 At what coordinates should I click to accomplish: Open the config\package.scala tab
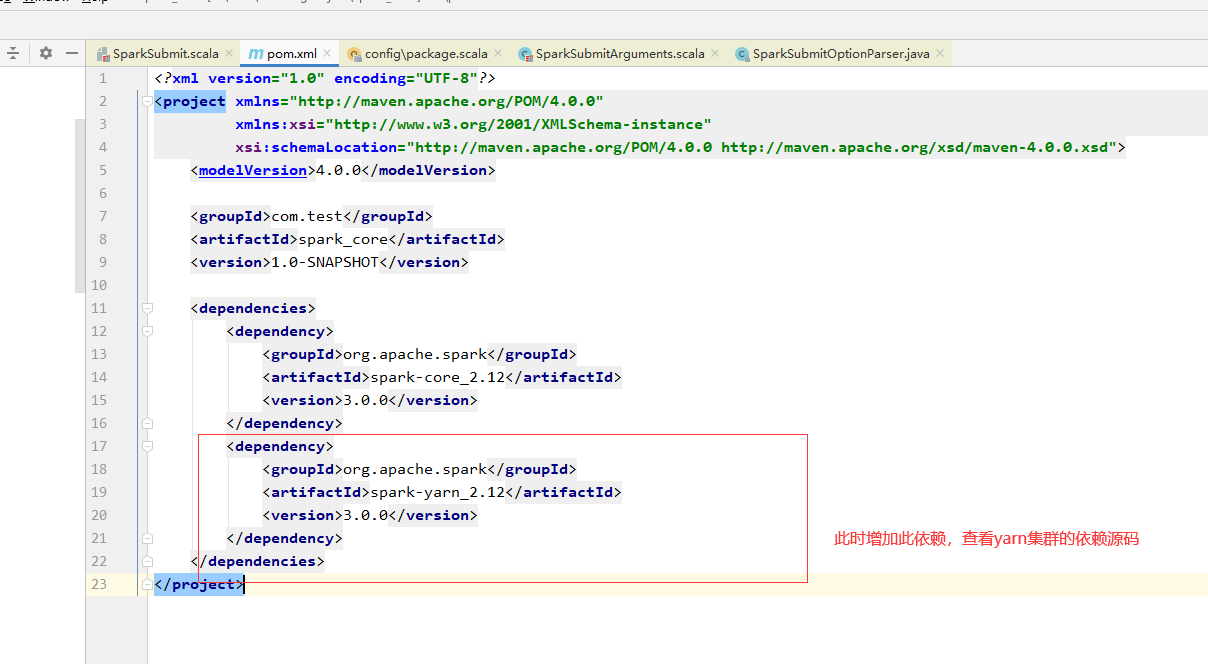tap(426, 54)
